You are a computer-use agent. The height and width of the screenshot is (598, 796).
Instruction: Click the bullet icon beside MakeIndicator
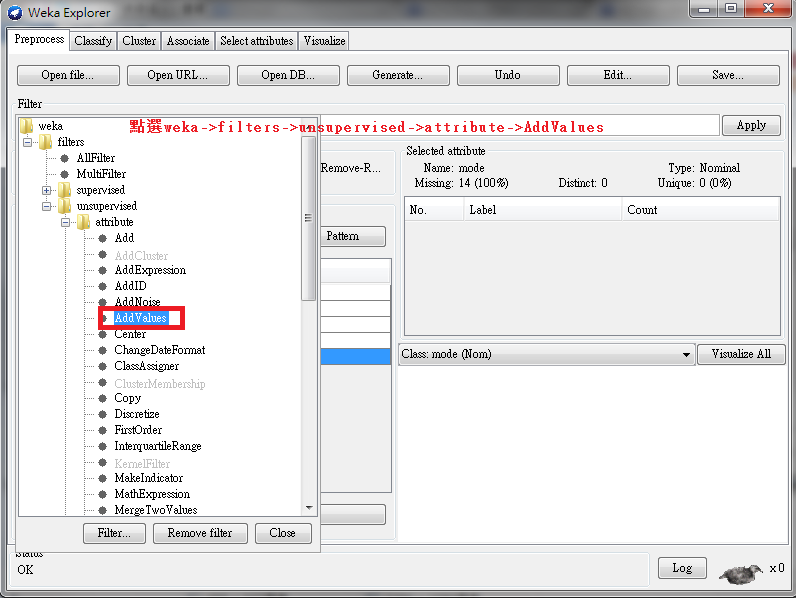103,478
